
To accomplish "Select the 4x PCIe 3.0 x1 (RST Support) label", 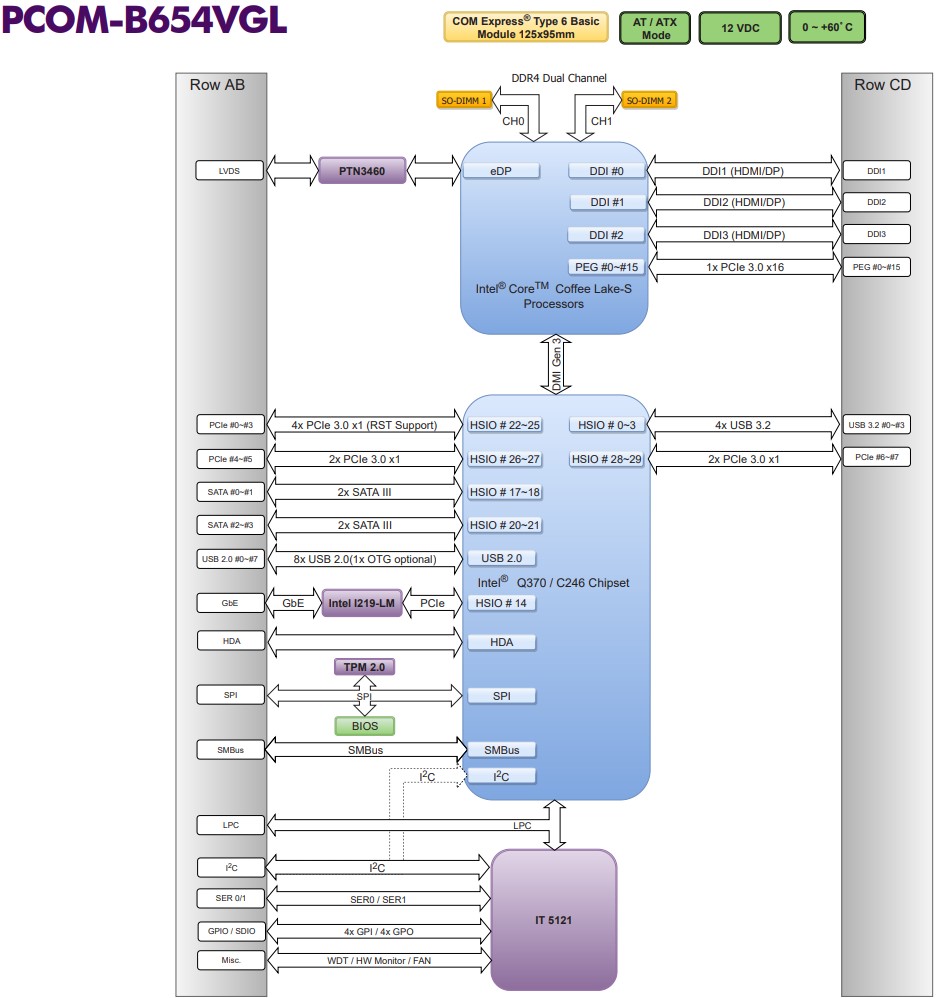I will point(364,425).
